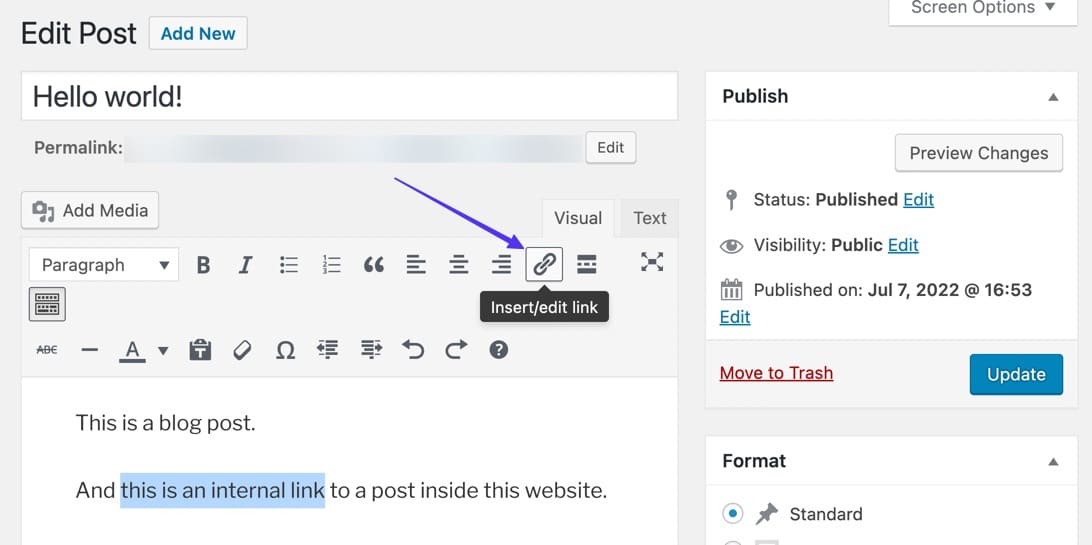1092x545 pixels.
Task: Switch to the Text editor tab
Action: pos(649,218)
